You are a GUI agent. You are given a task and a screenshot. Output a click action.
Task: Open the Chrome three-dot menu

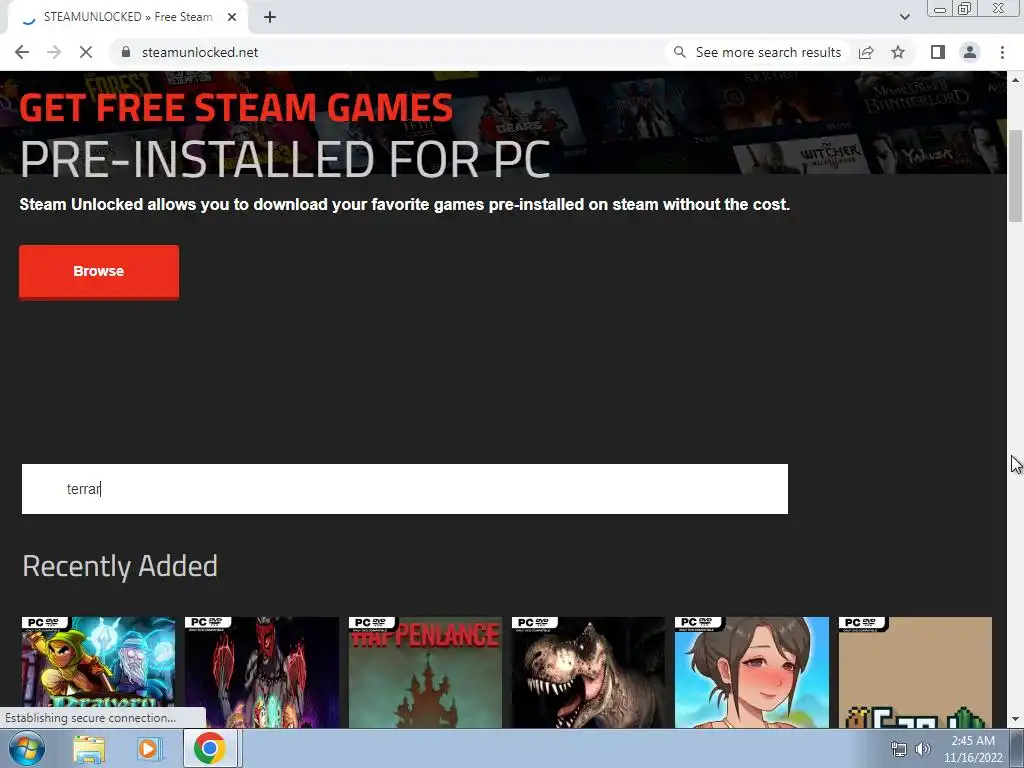click(1002, 52)
